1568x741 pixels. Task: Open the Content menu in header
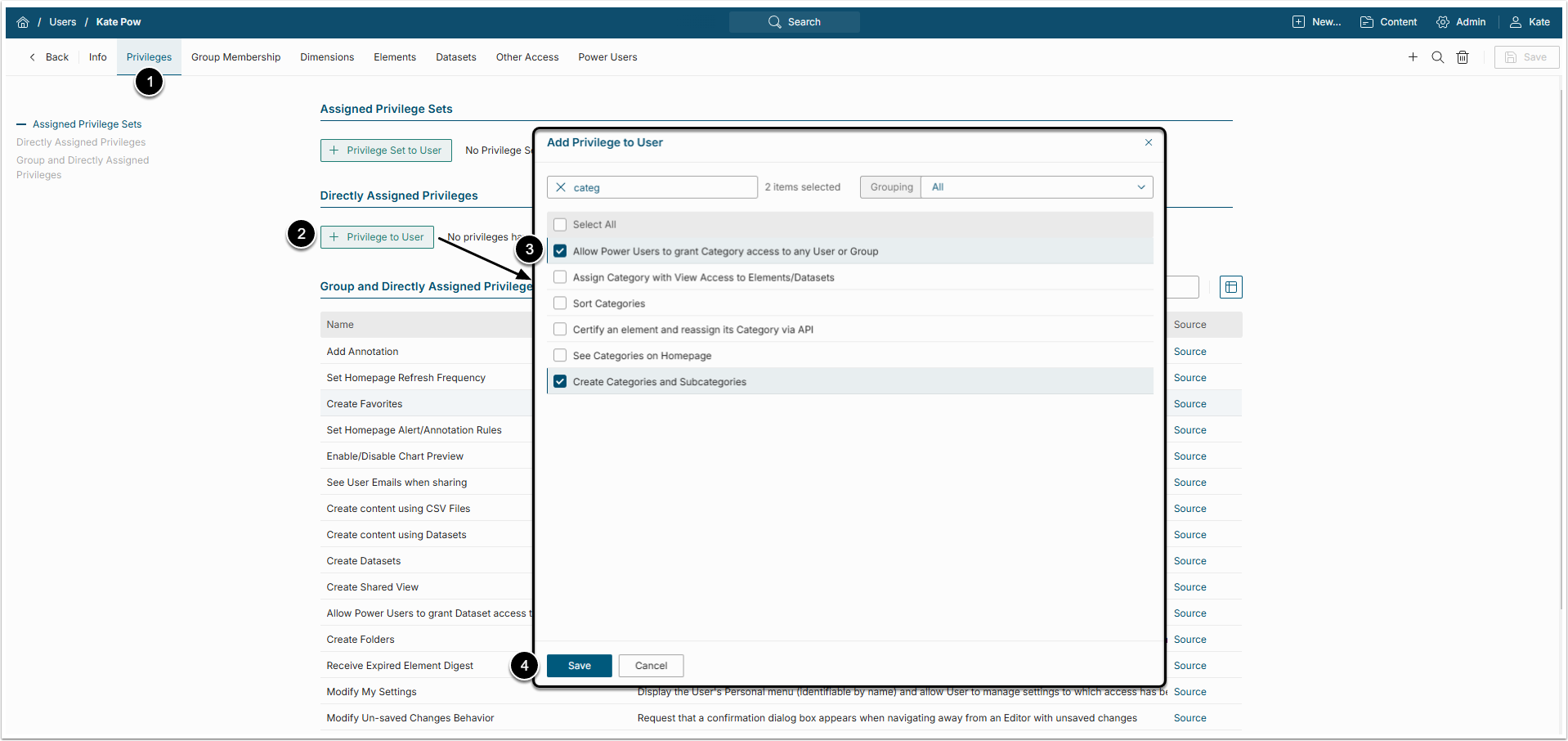click(1388, 22)
